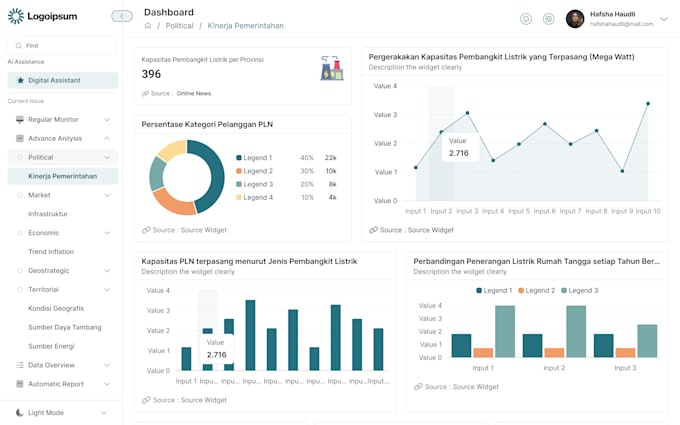Viewport: 680px width, 425px height.
Task: Click the Data Overview list icon
Action: (20, 365)
